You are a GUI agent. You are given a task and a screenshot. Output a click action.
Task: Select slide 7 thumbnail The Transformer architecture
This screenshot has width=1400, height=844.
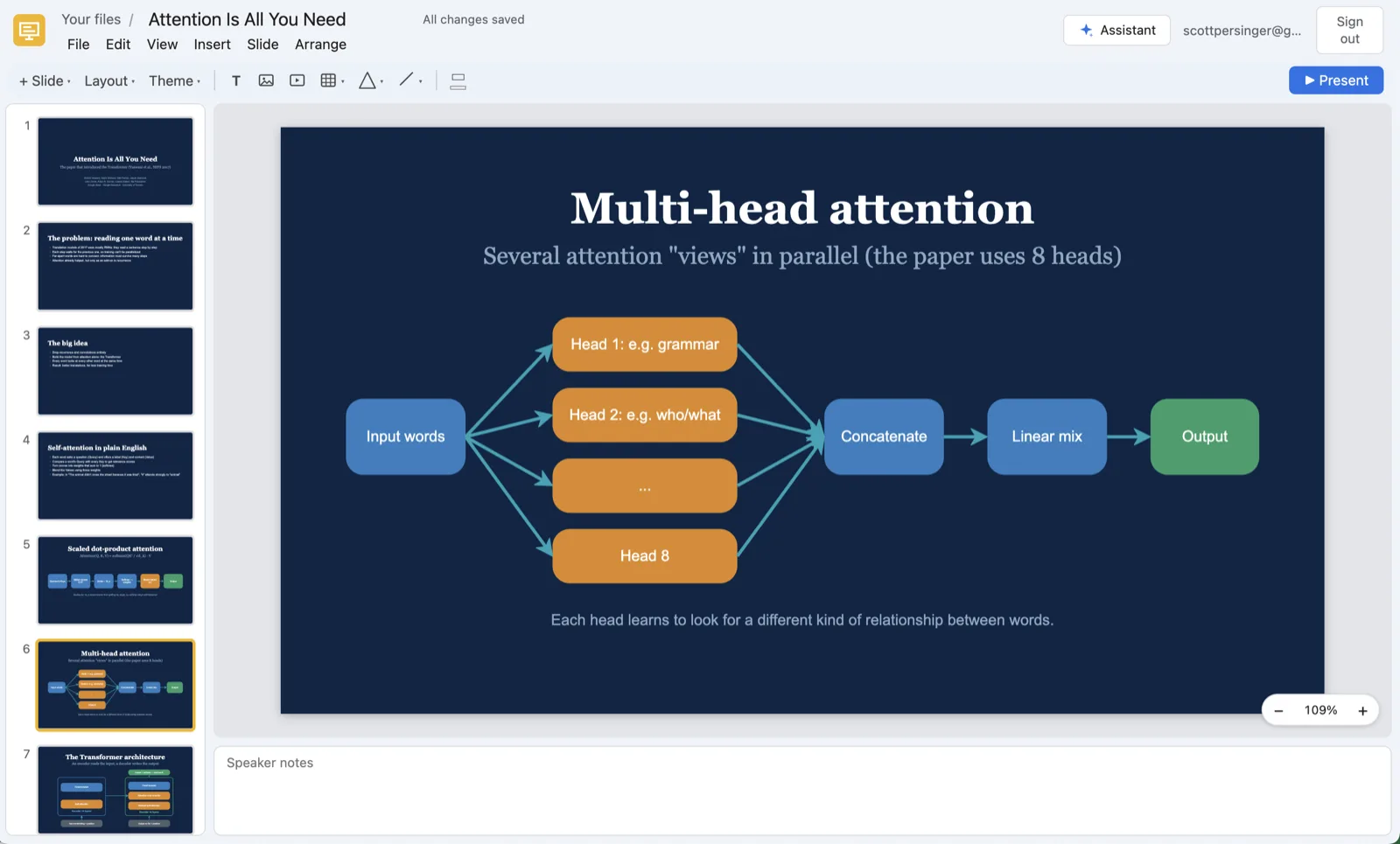pyautogui.click(x=115, y=790)
